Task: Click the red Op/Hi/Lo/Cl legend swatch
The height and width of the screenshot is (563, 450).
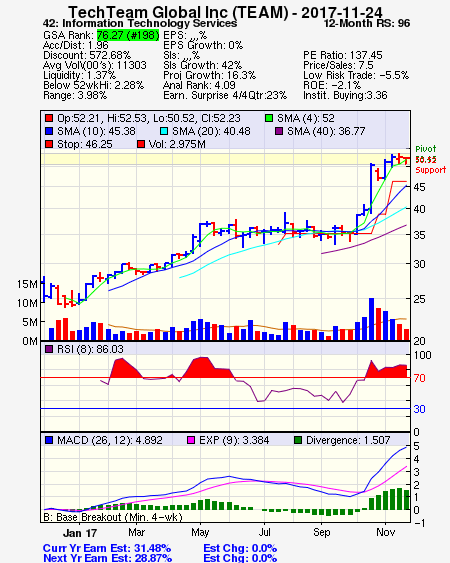Action: tap(49, 118)
